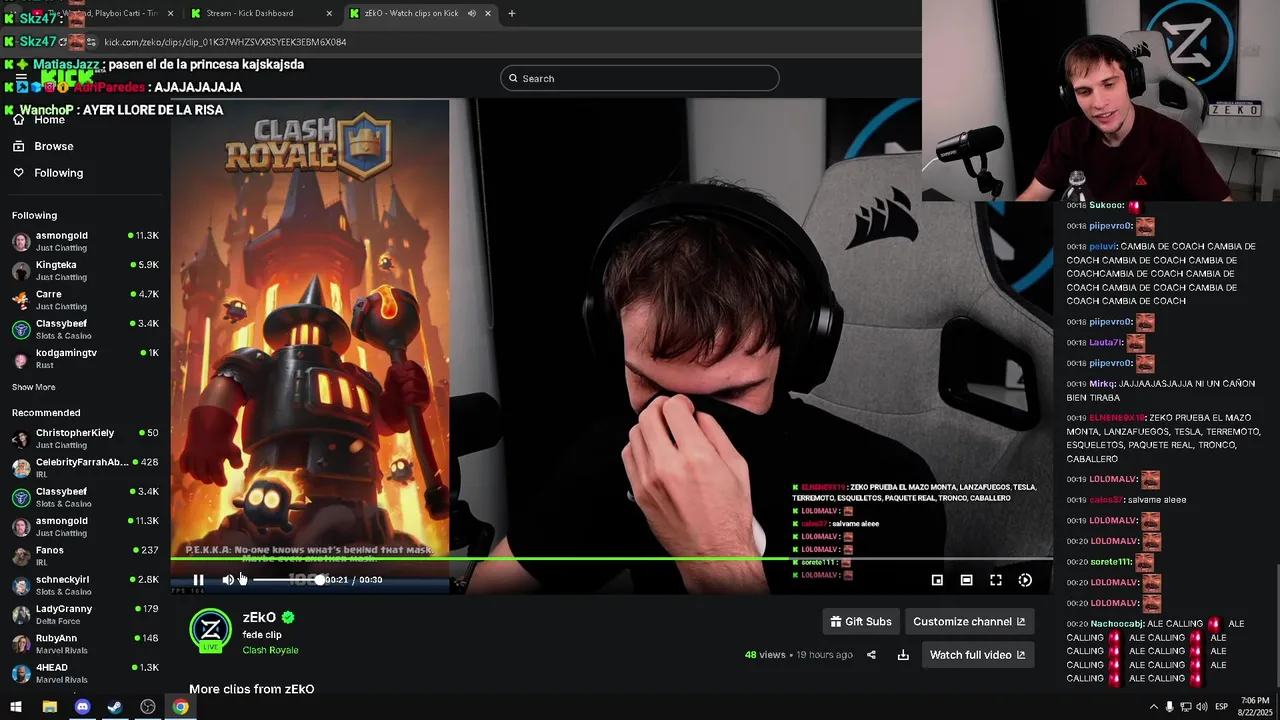Screen dimensions: 1280x720
Task: Show hidden system tray icons
Action: click(1153, 707)
